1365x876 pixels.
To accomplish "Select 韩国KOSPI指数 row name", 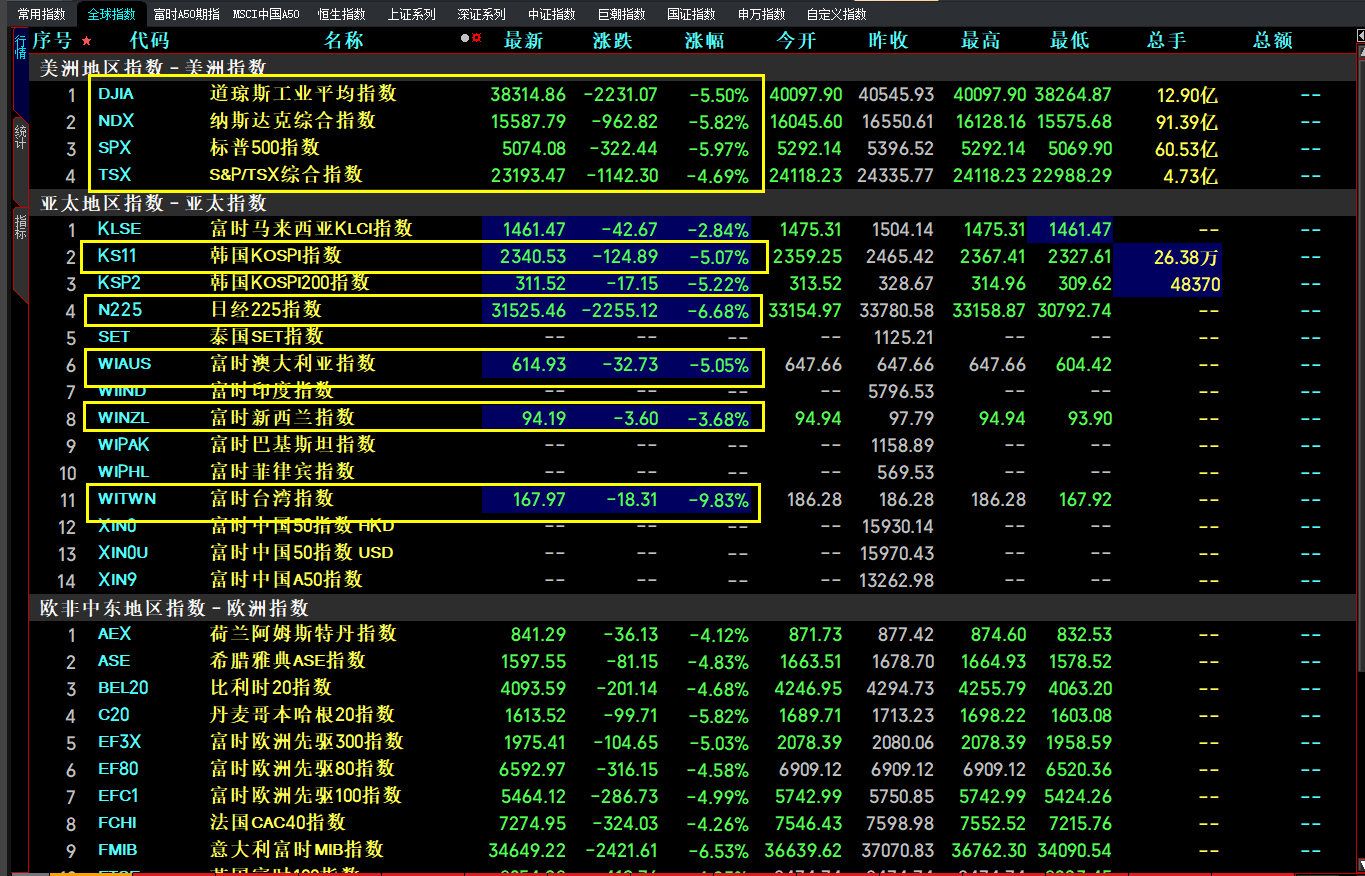I will coord(276,256).
